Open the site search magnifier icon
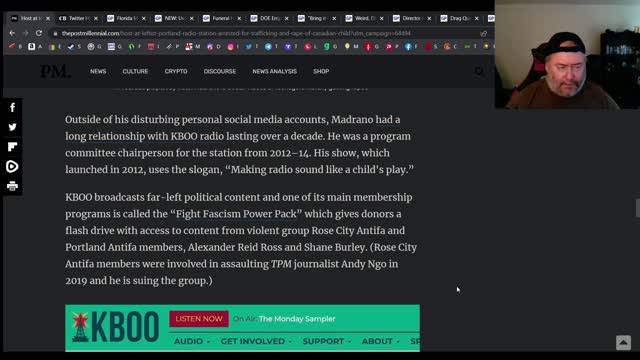 click(x=479, y=71)
